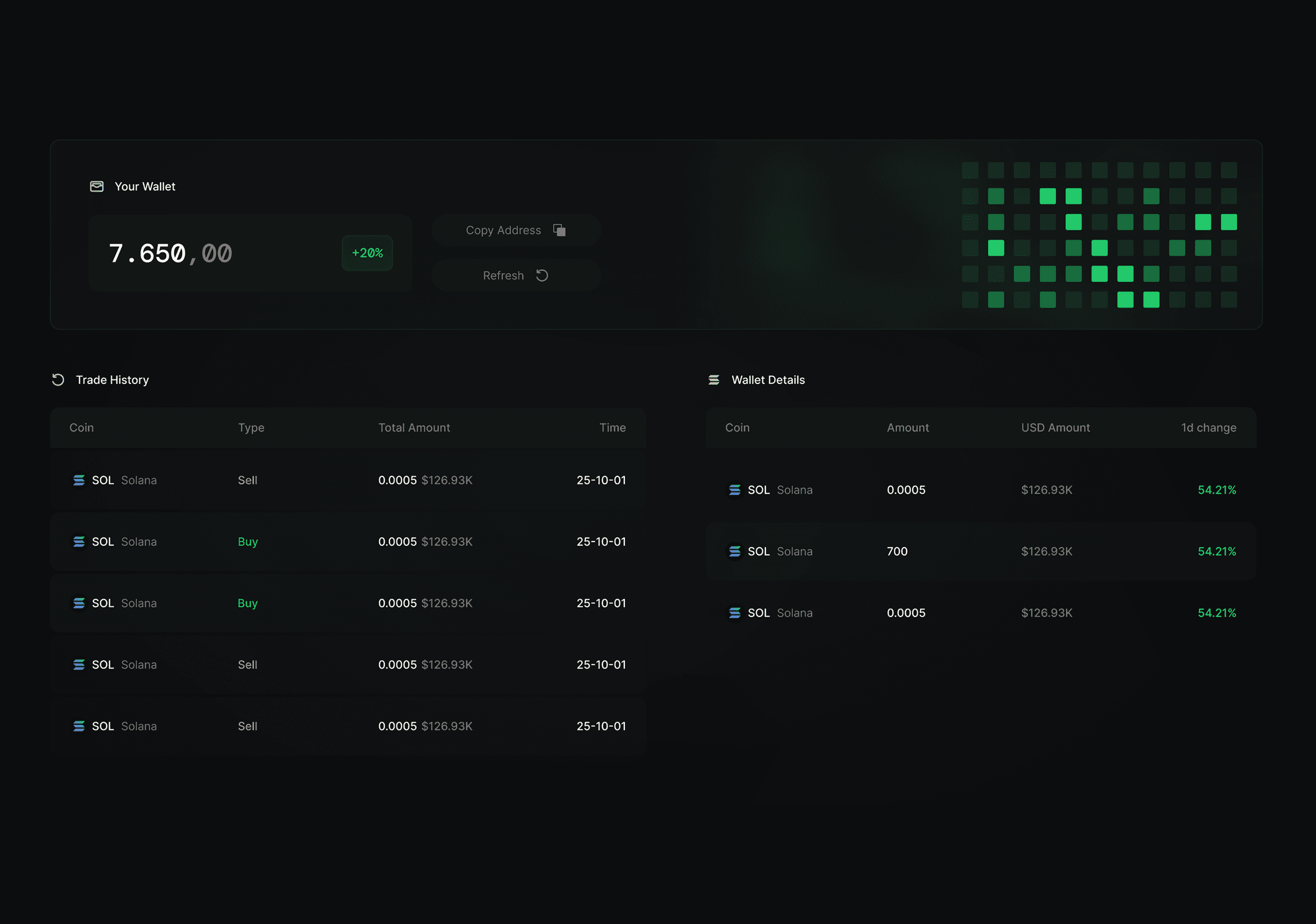
Task: Click the Wallet Details Solana icon
Action: tap(714, 380)
